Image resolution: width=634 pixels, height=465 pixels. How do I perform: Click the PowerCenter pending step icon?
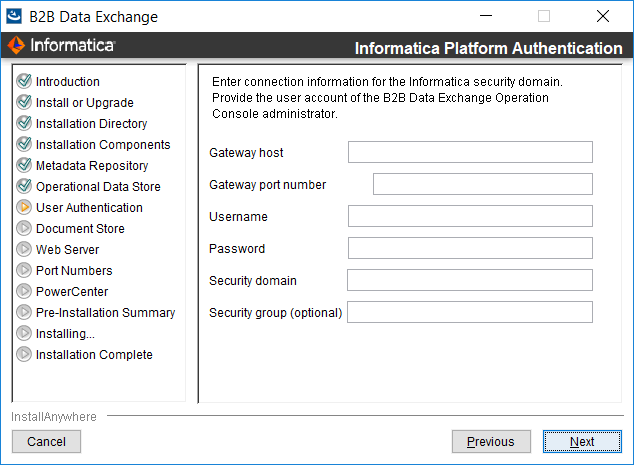coord(24,291)
